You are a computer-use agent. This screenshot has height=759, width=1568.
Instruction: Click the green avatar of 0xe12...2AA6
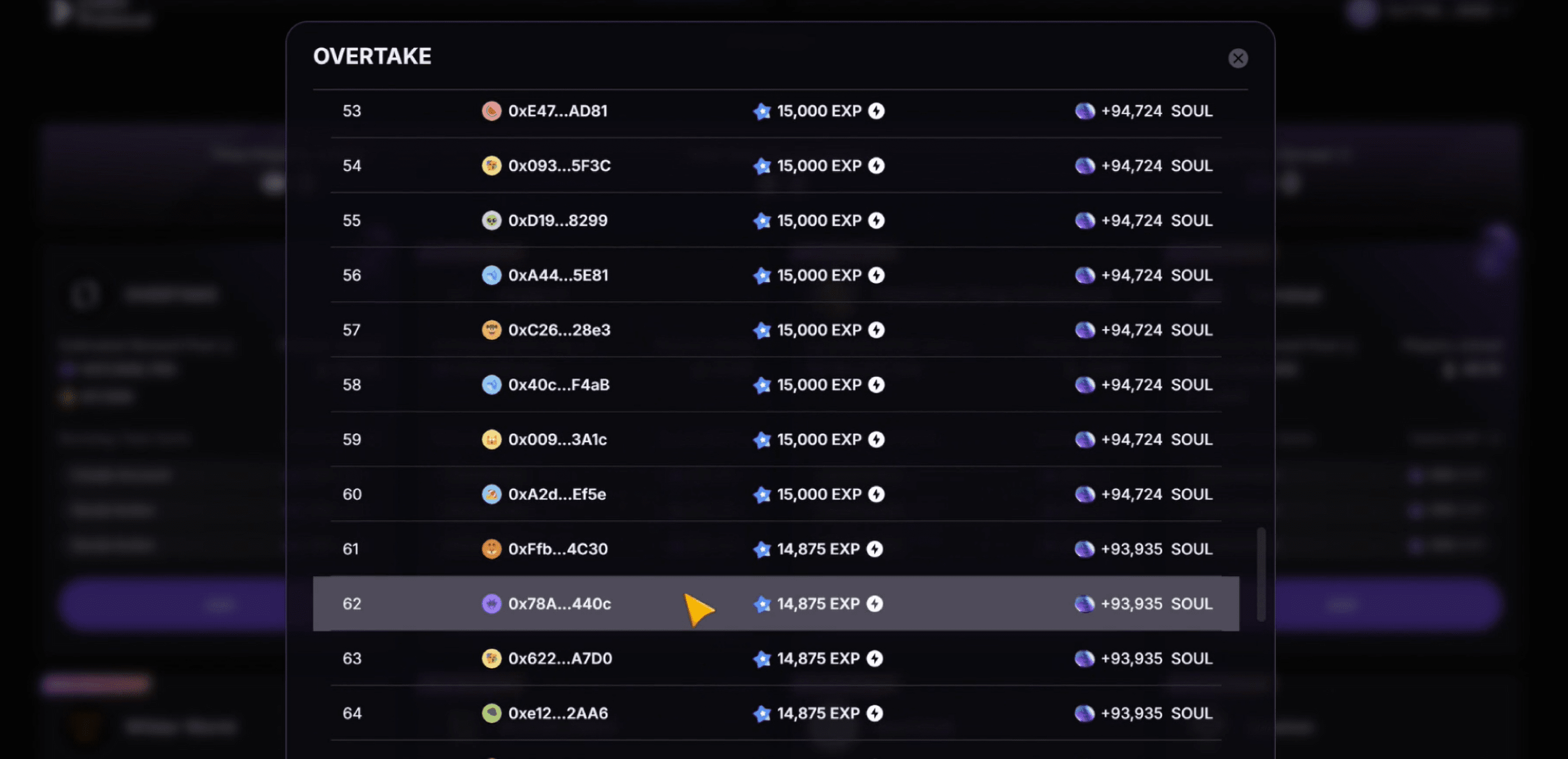[x=491, y=713]
